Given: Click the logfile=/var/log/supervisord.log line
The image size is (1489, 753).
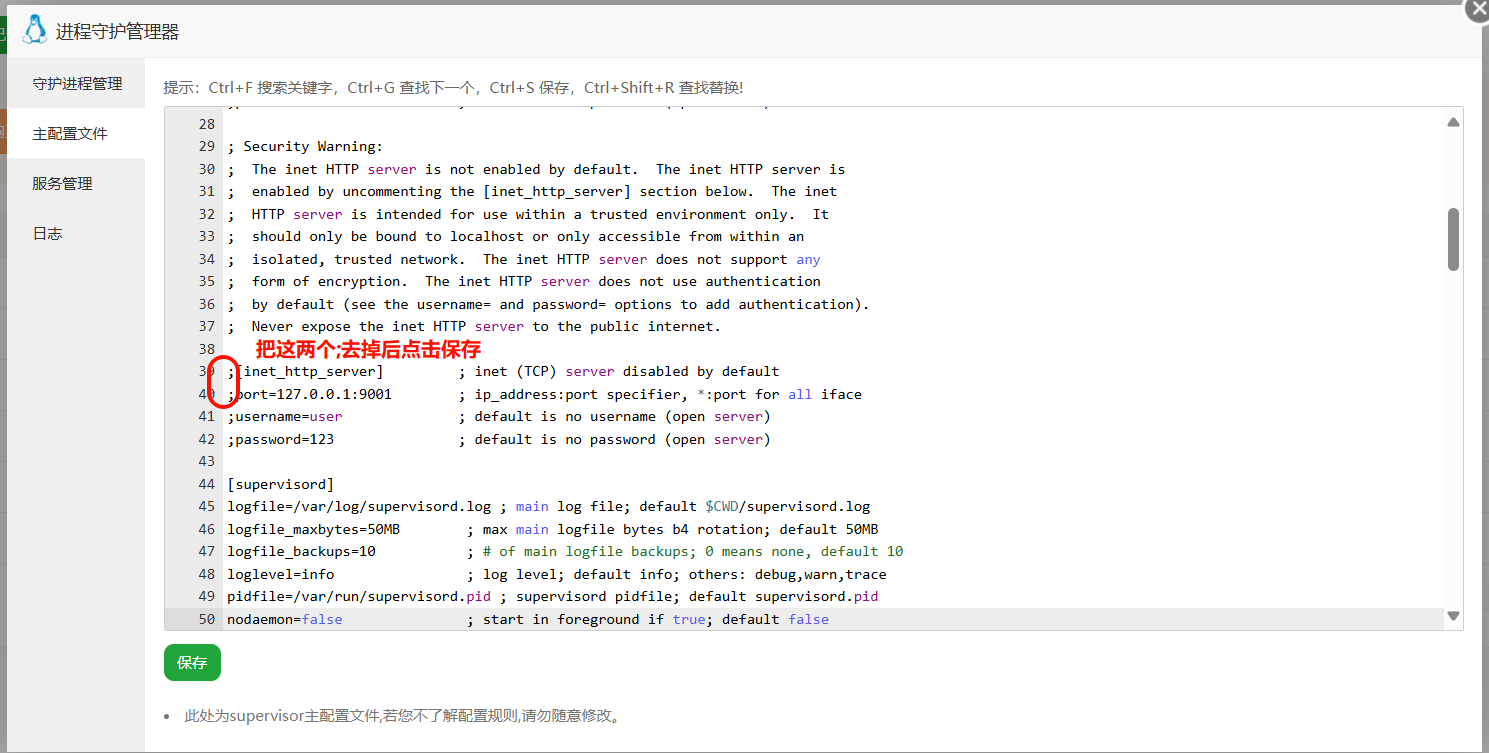Looking at the screenshot, I should tap(350, 506).
